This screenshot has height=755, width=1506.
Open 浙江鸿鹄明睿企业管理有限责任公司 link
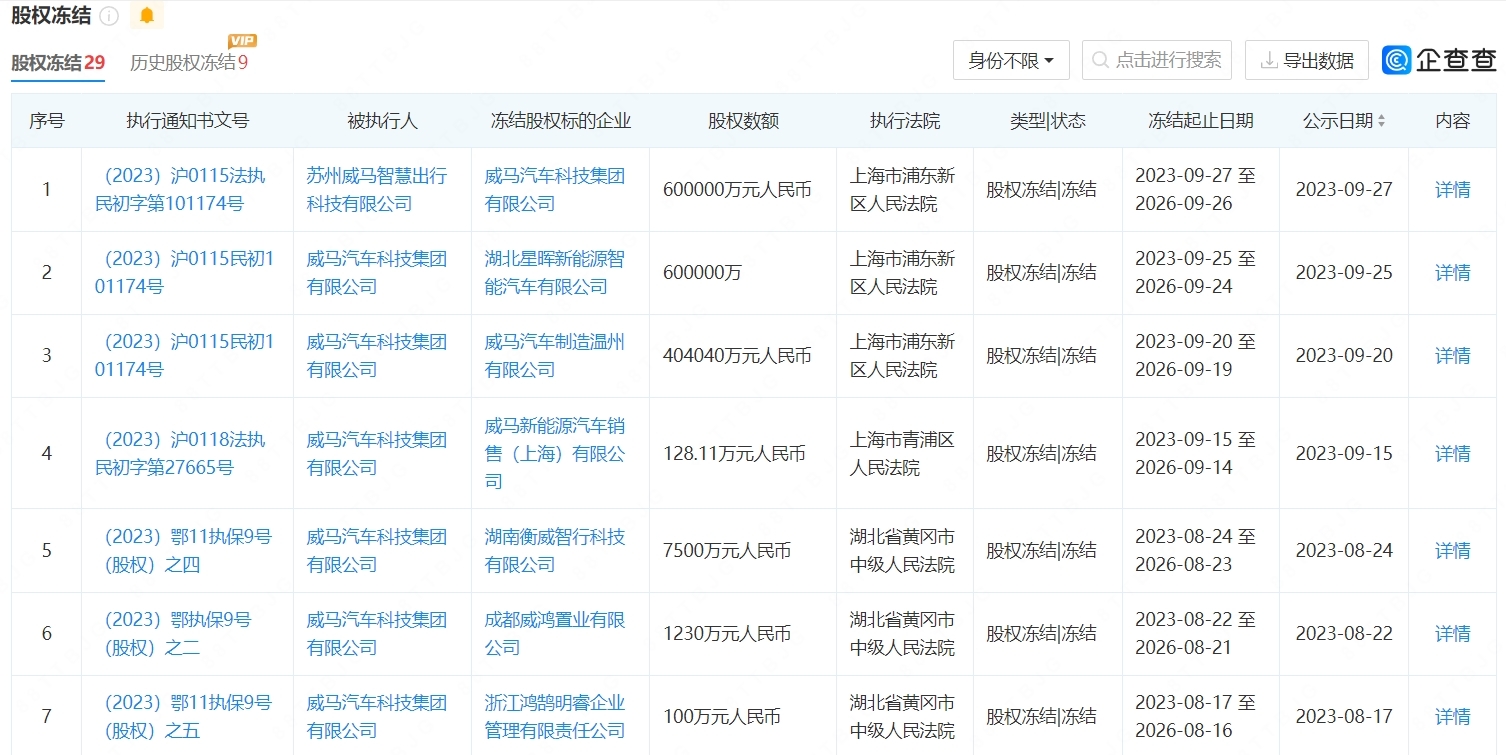click(x=554, y=717)
